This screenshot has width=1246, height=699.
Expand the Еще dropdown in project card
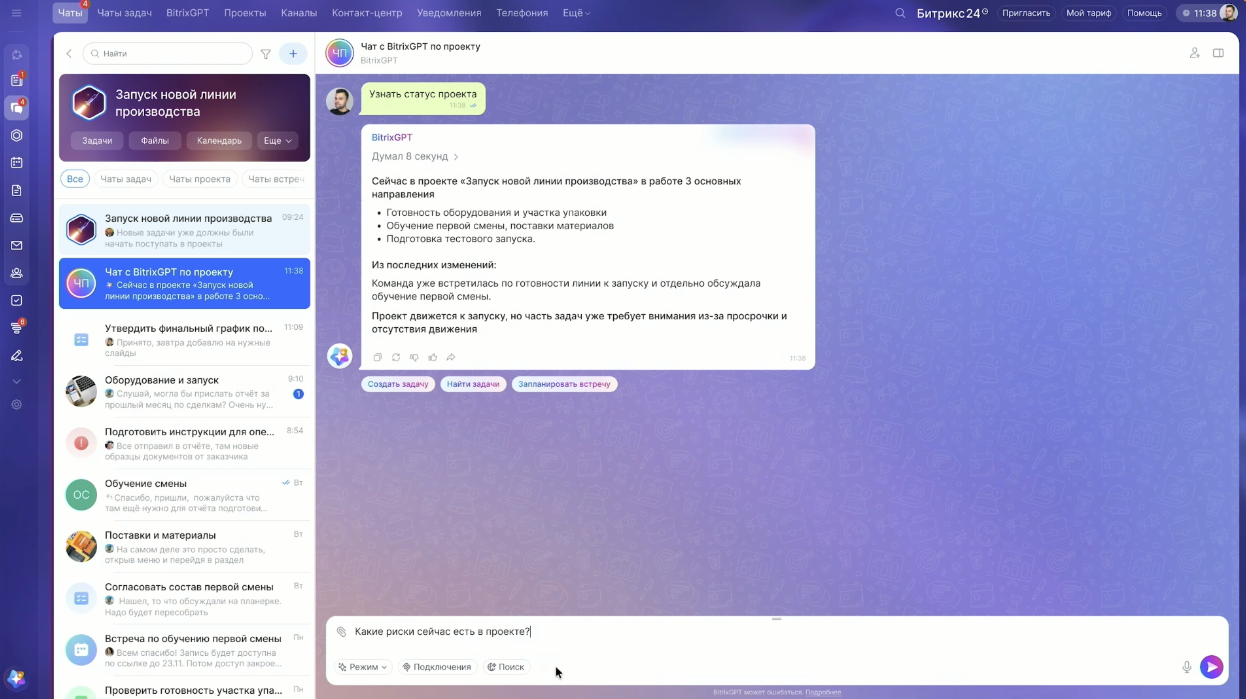277,141
